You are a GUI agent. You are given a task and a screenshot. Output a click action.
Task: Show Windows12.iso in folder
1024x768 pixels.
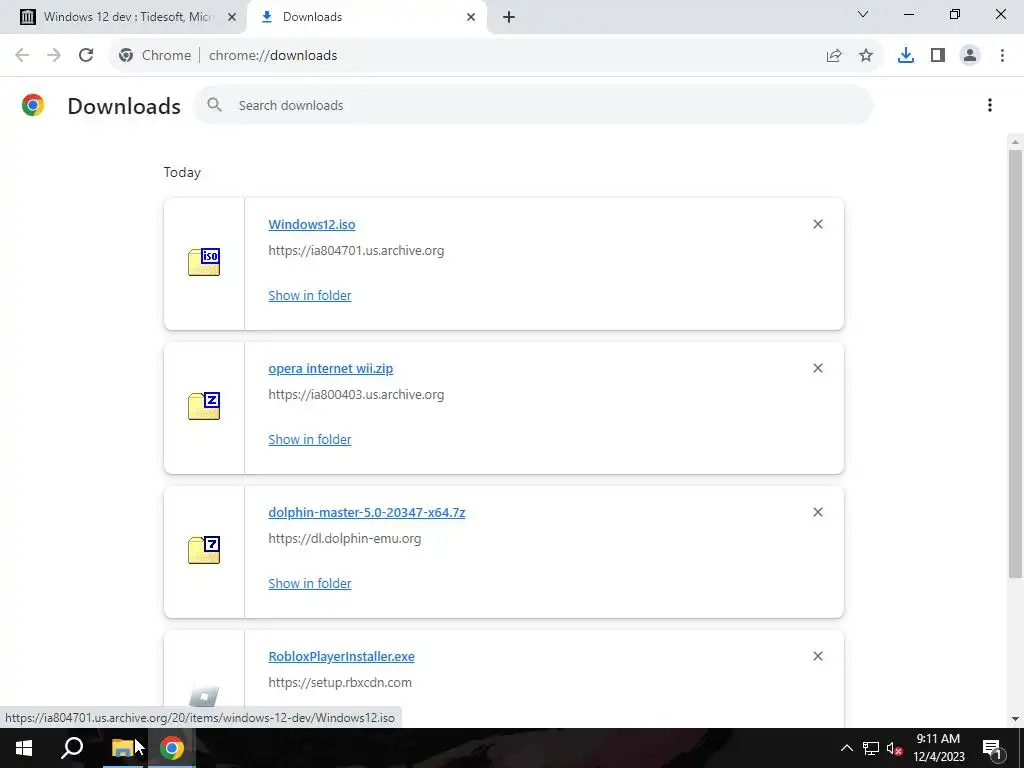(310, 295)
